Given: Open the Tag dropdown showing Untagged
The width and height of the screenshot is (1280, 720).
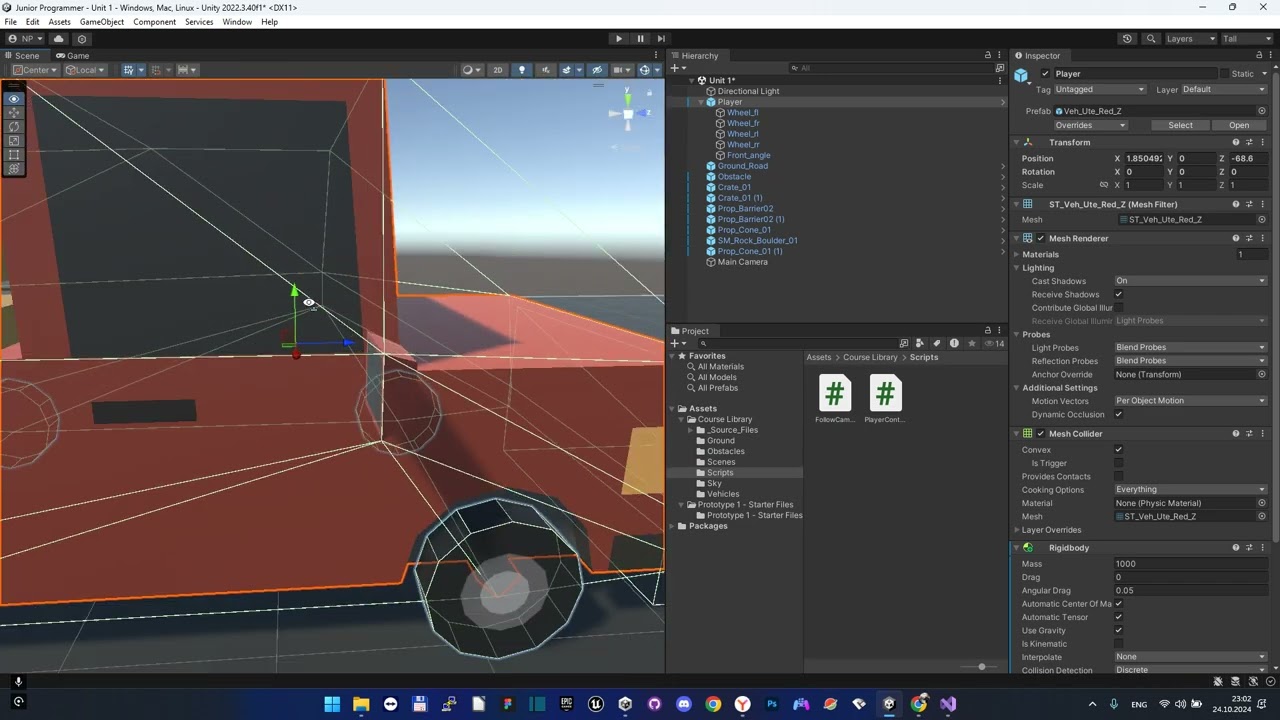Looking at the screenshot, I should (x=1099, y=89).
